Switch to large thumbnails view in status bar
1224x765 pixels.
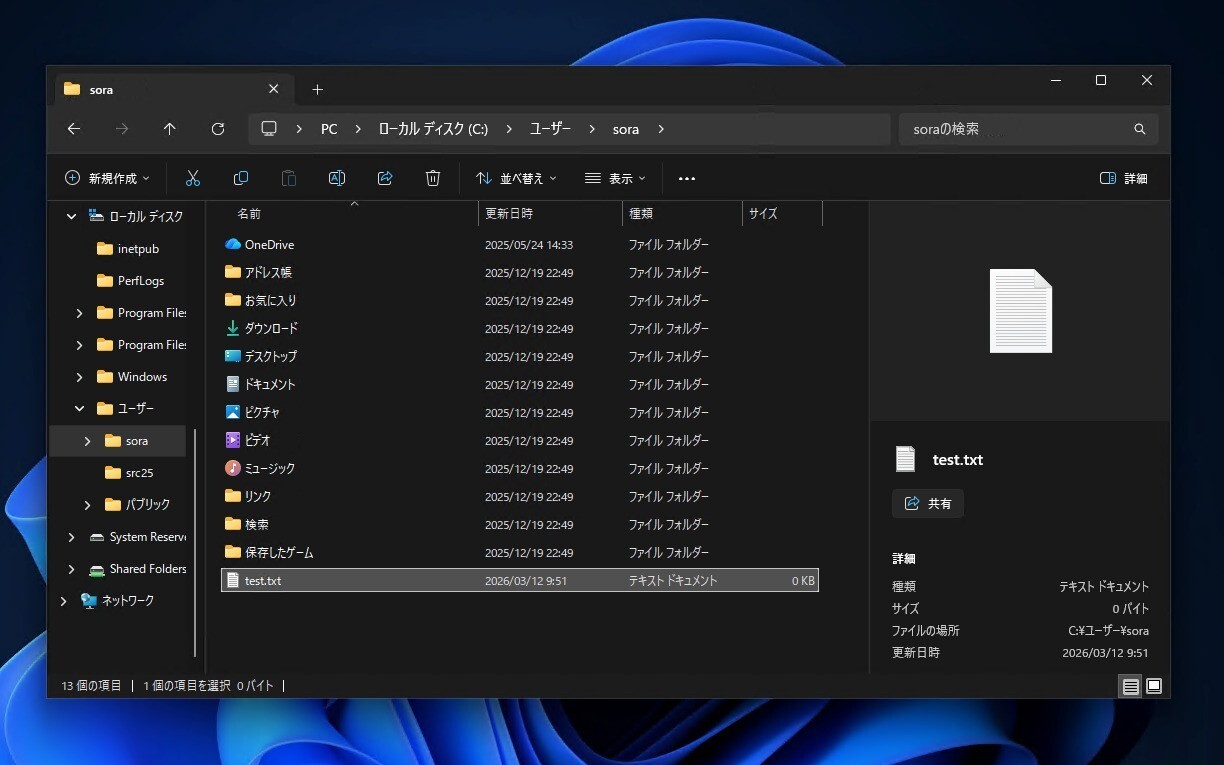(1154, 686)
